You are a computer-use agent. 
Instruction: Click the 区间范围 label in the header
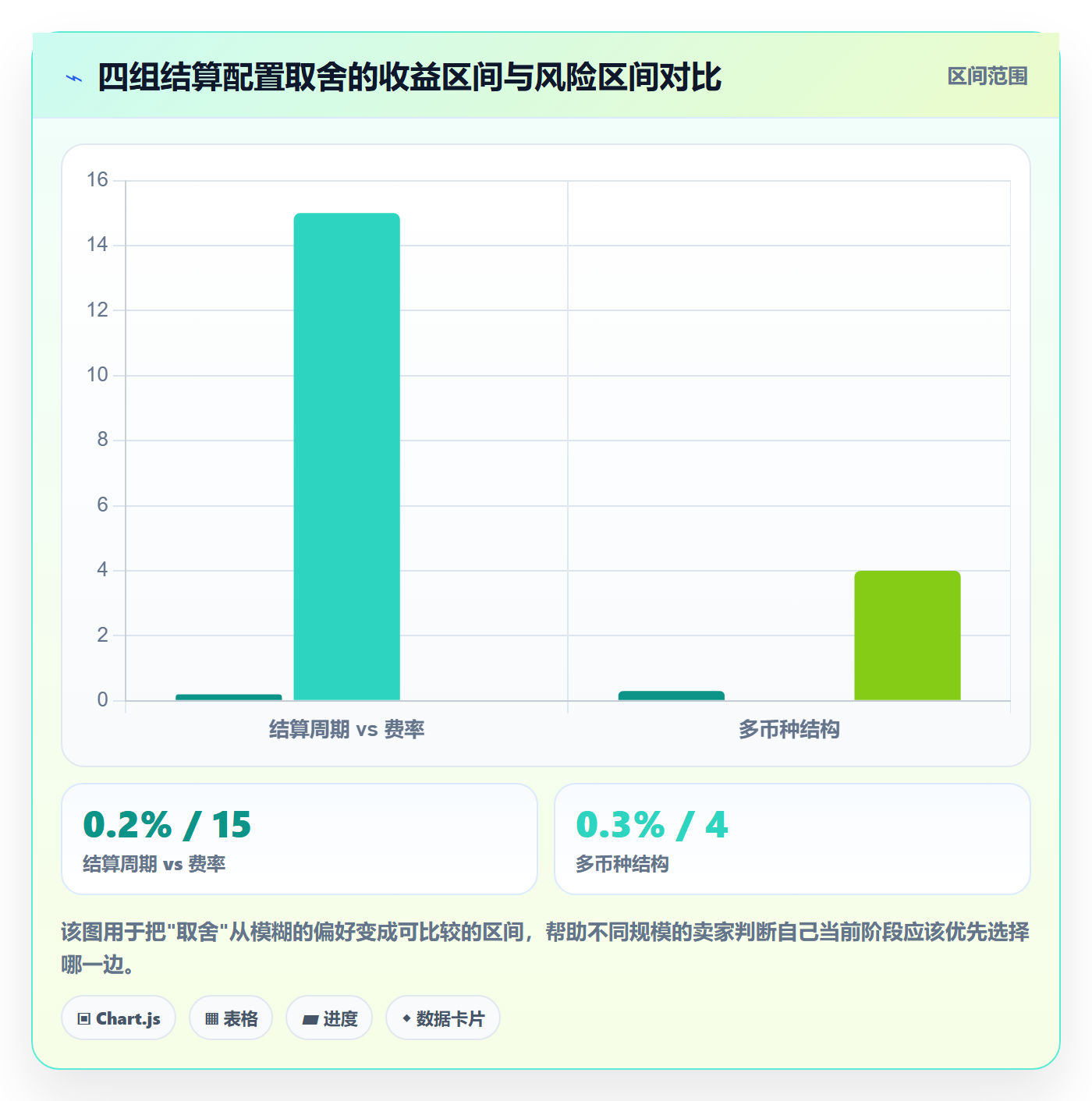click(x=987, y=76)
